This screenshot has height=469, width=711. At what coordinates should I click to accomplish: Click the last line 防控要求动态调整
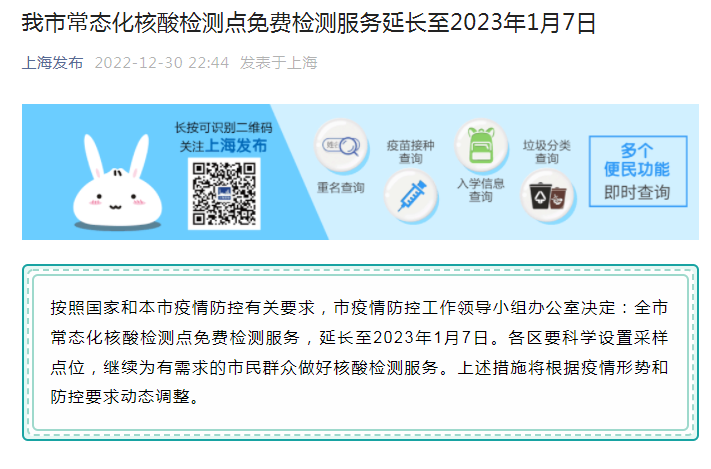pos(125,397)
